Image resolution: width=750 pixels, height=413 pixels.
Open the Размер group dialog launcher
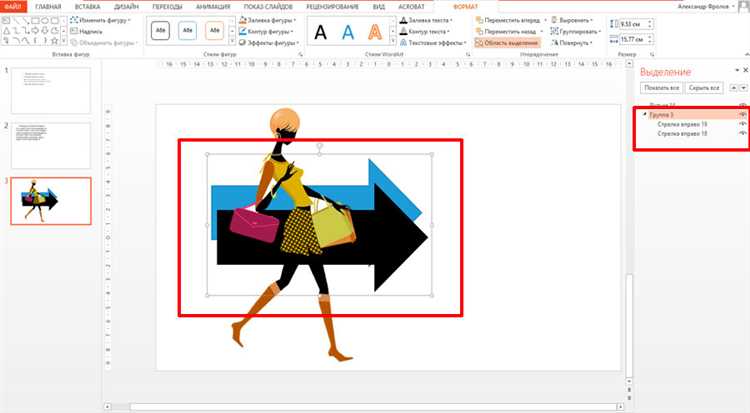(651, 55)
